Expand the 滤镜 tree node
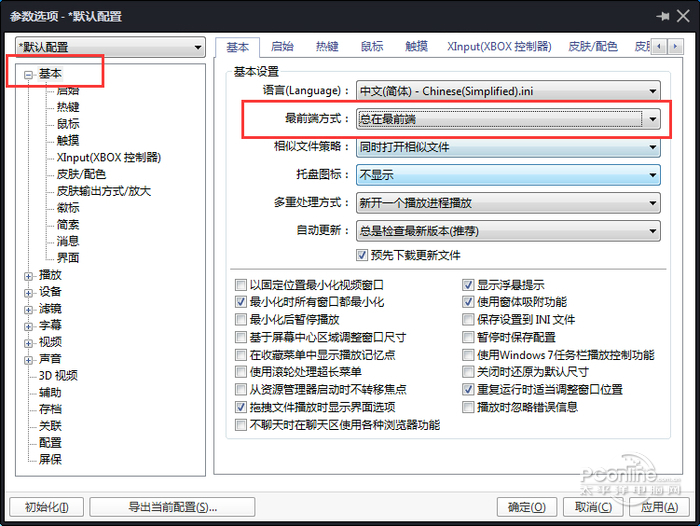The image size is (700, 526). (x=29, y=310)
